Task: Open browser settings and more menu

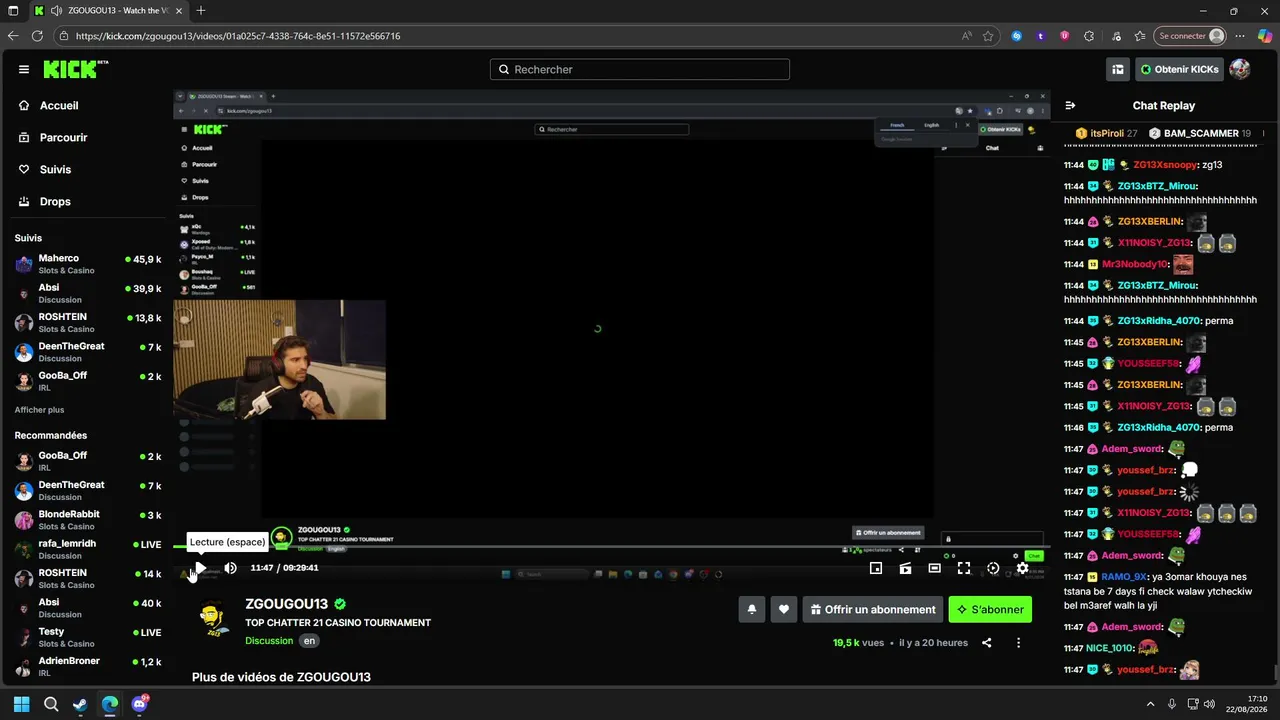Action: point(1240,36)
